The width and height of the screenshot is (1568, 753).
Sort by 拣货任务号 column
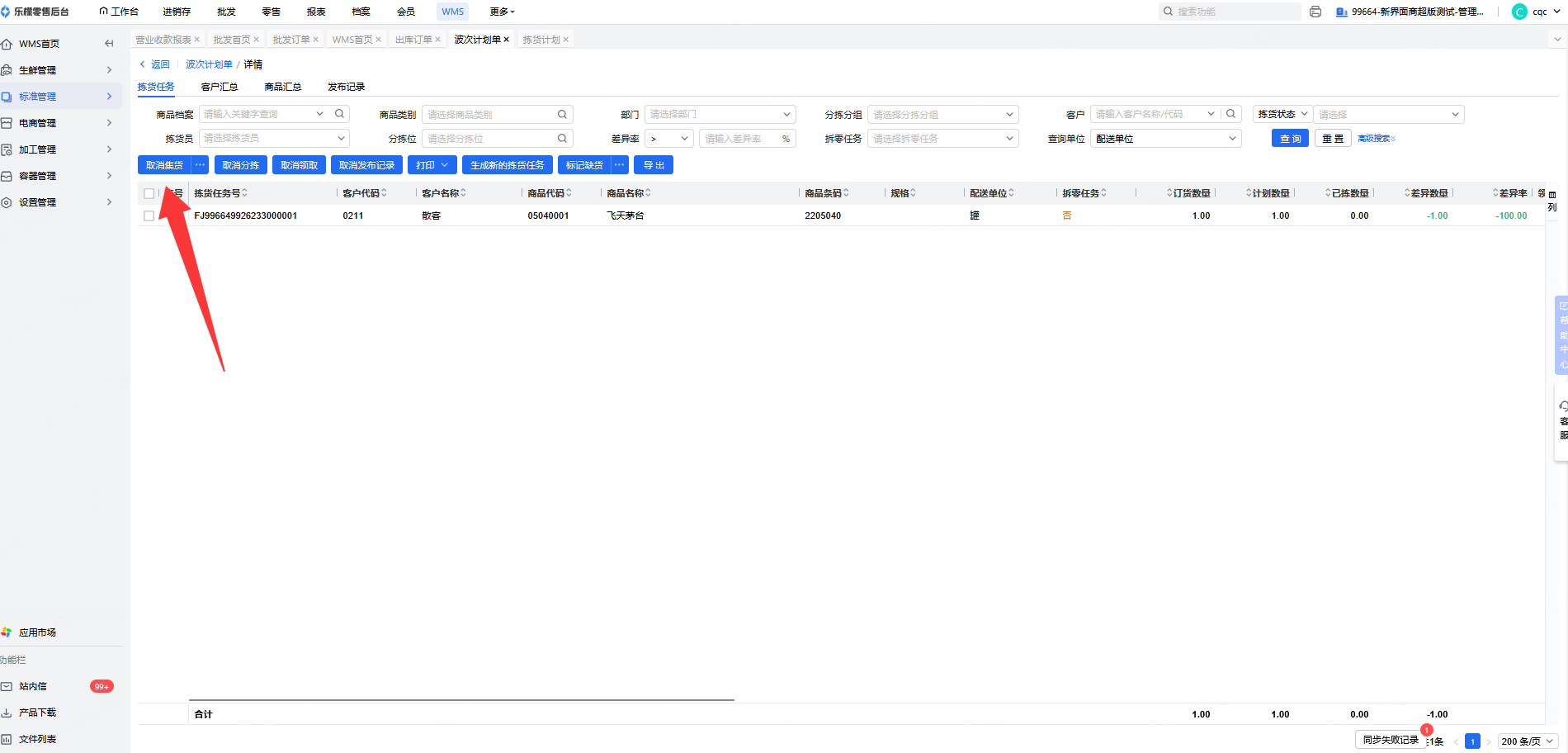click(x=244, y=193)
